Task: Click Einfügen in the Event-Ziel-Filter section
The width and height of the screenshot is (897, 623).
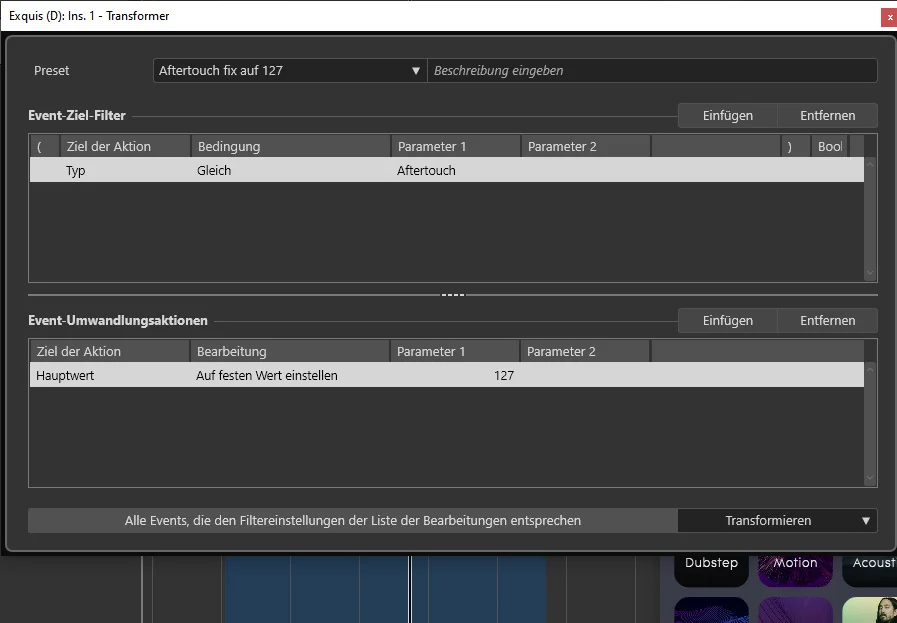Action: (727, 115)
